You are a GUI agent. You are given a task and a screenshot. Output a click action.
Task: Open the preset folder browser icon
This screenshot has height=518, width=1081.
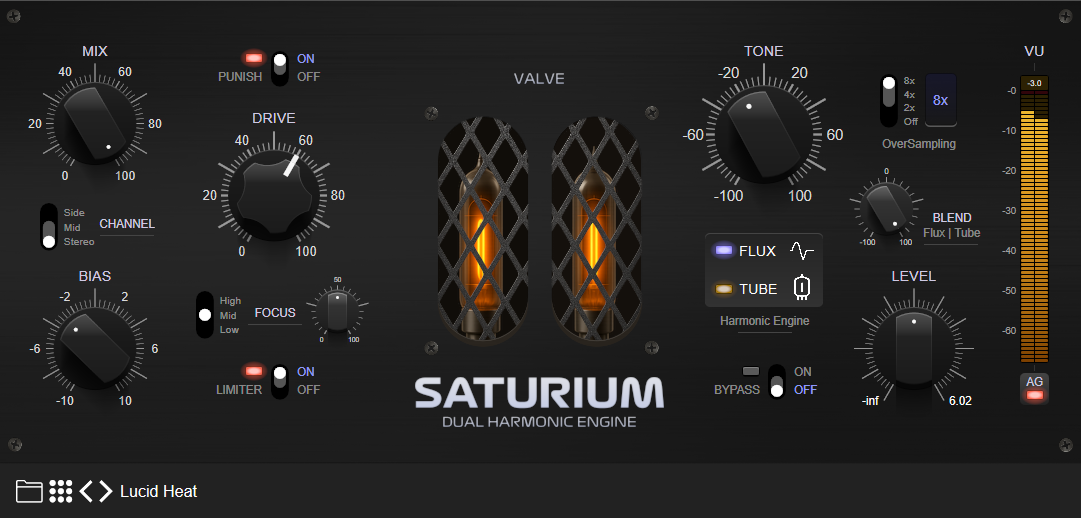point(29,491)
